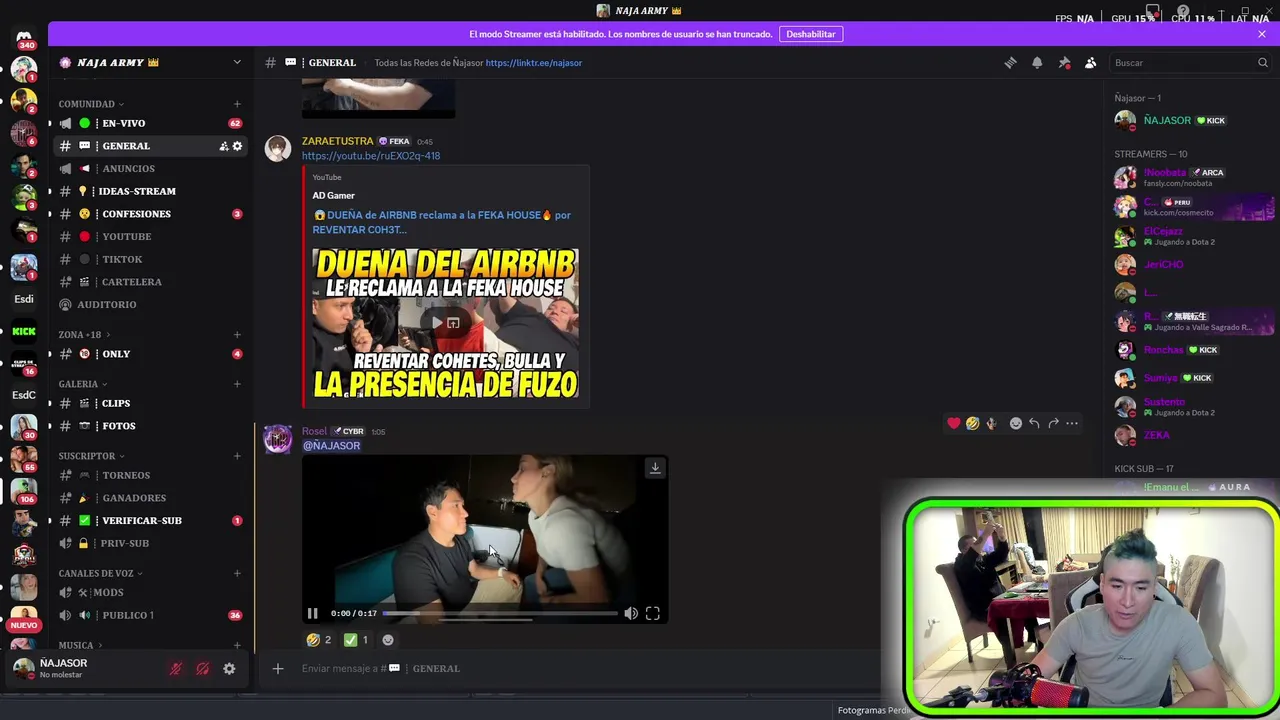This screenshot has height=720, width=1280.
Task: Open add reaction picker in message toolbar
Action: 1015,423
